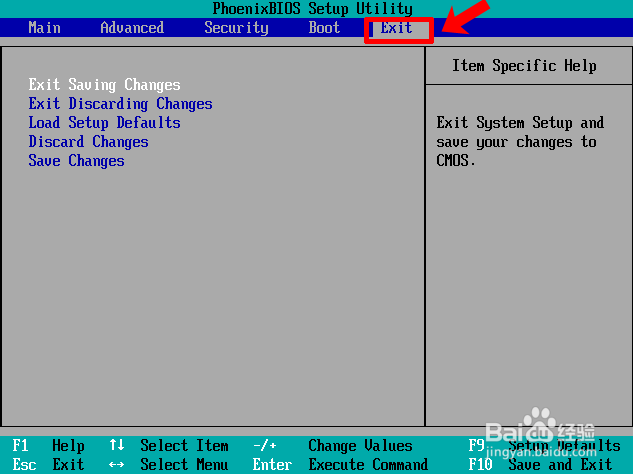Click the -/+ key symbol in footer

click(x=265, y=446)
